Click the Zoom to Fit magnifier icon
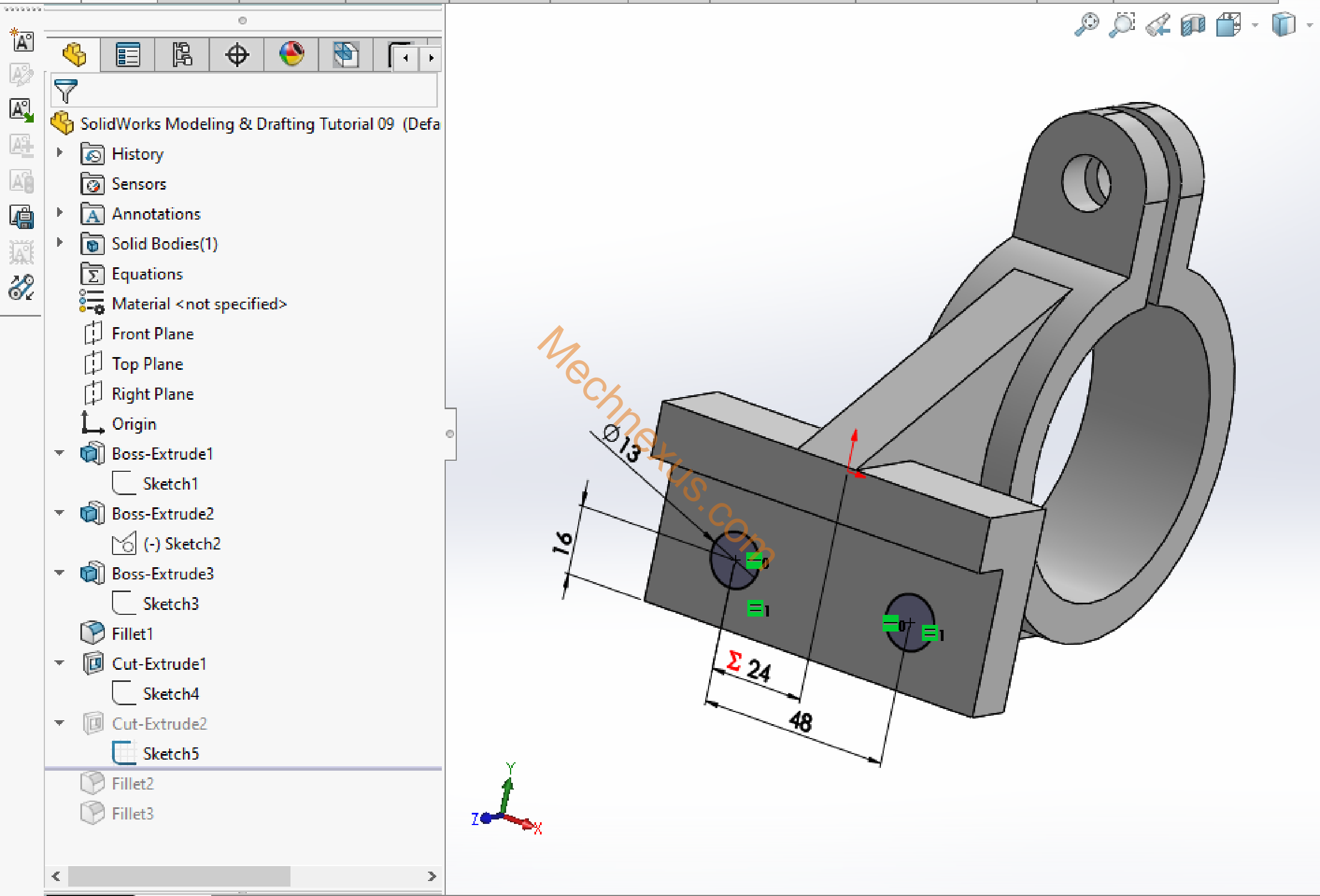The height and width of the screenshot is (896, 1320). (x=1087, y=25)
